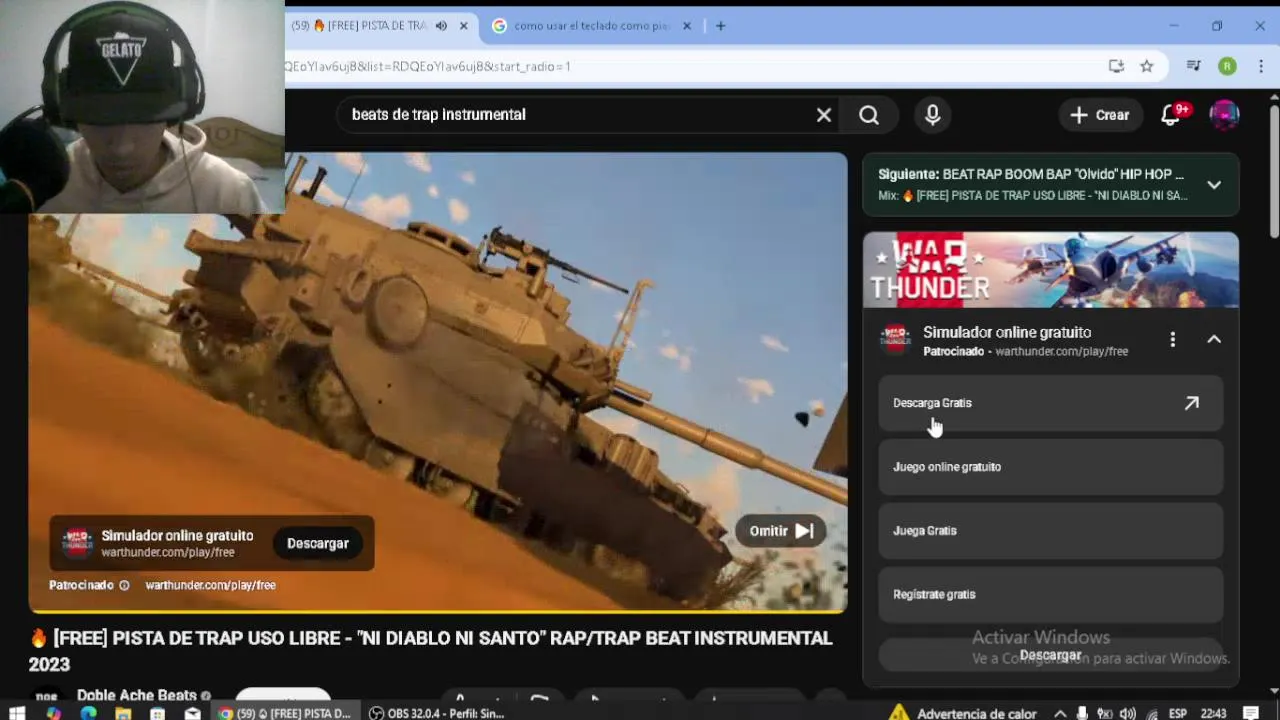
Task: Expand the Siguiente mix playlist panel
Action: (x=1214, y=185)
